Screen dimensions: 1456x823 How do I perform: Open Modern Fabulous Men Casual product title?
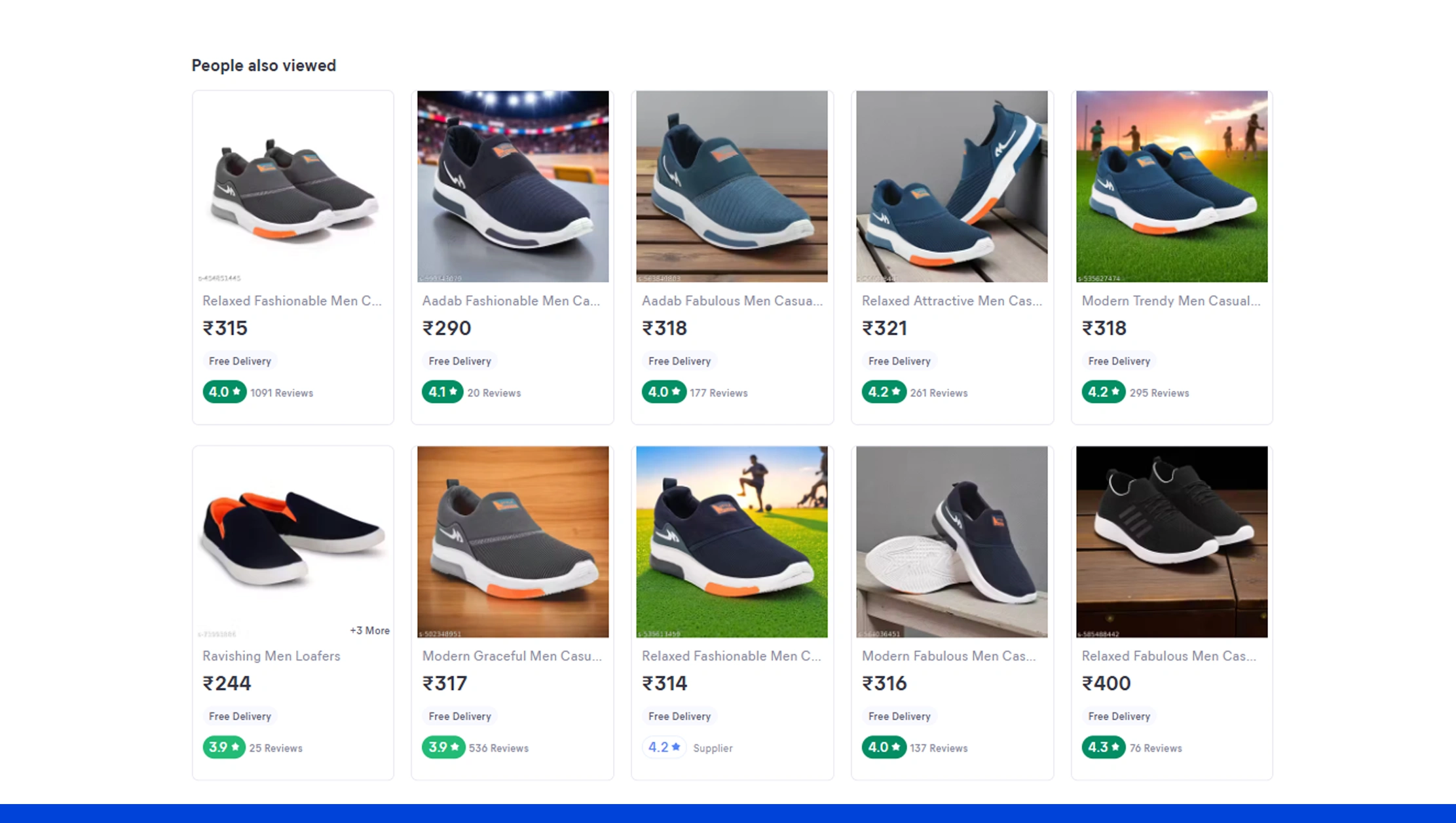(948, 656)
